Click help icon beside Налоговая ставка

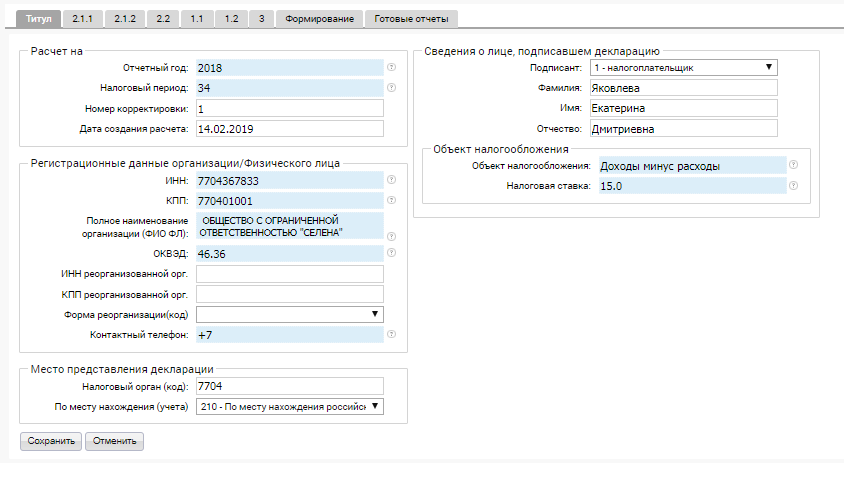coord(793,186)
